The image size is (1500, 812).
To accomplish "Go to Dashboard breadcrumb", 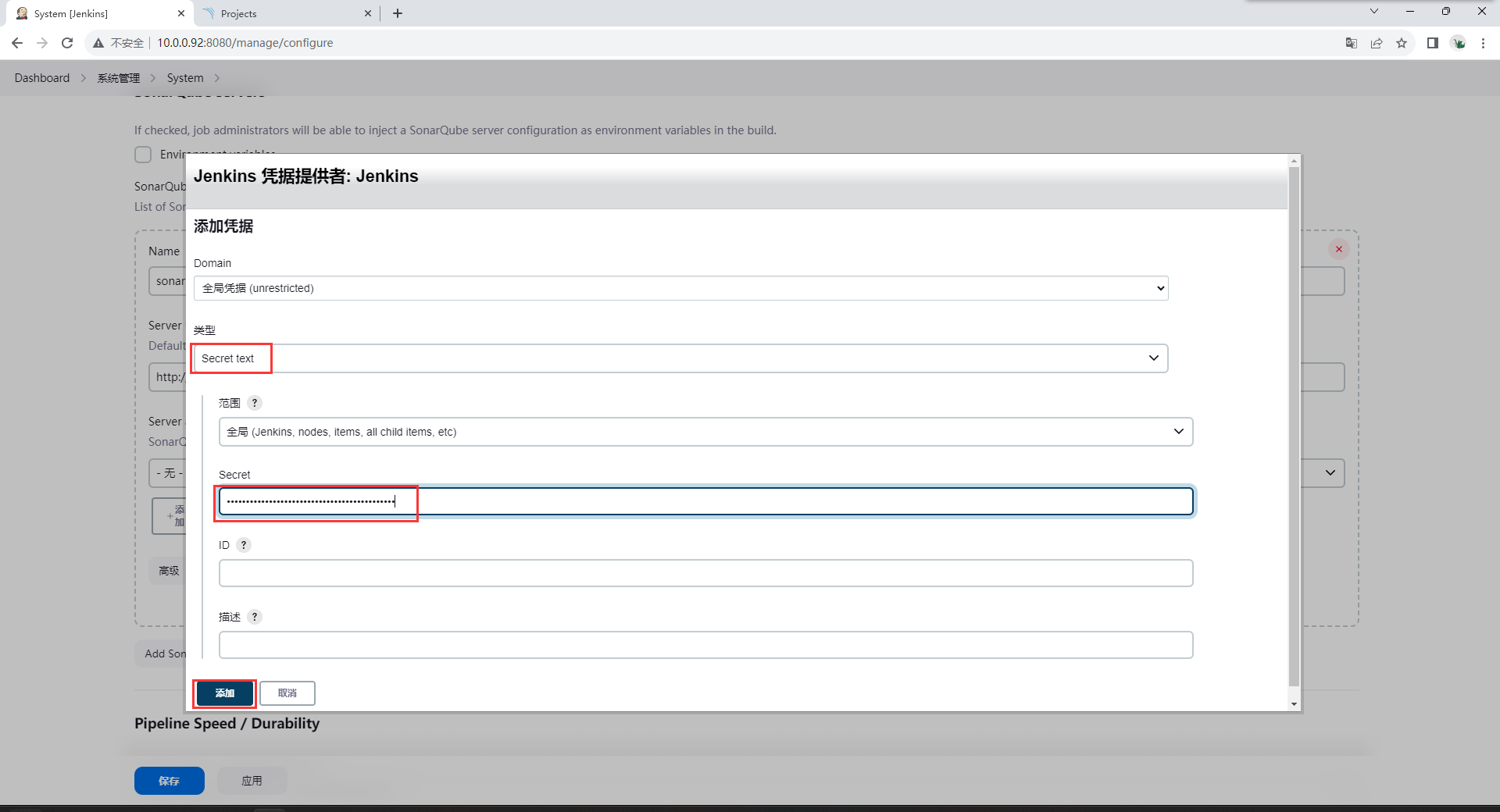I will tap(42, 78).
